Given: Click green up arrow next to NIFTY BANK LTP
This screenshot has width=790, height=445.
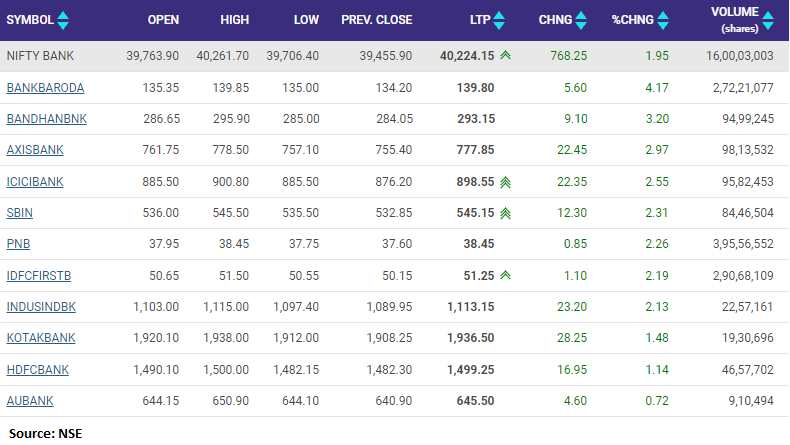Looking at the screenshot, I should click(508, 57).
